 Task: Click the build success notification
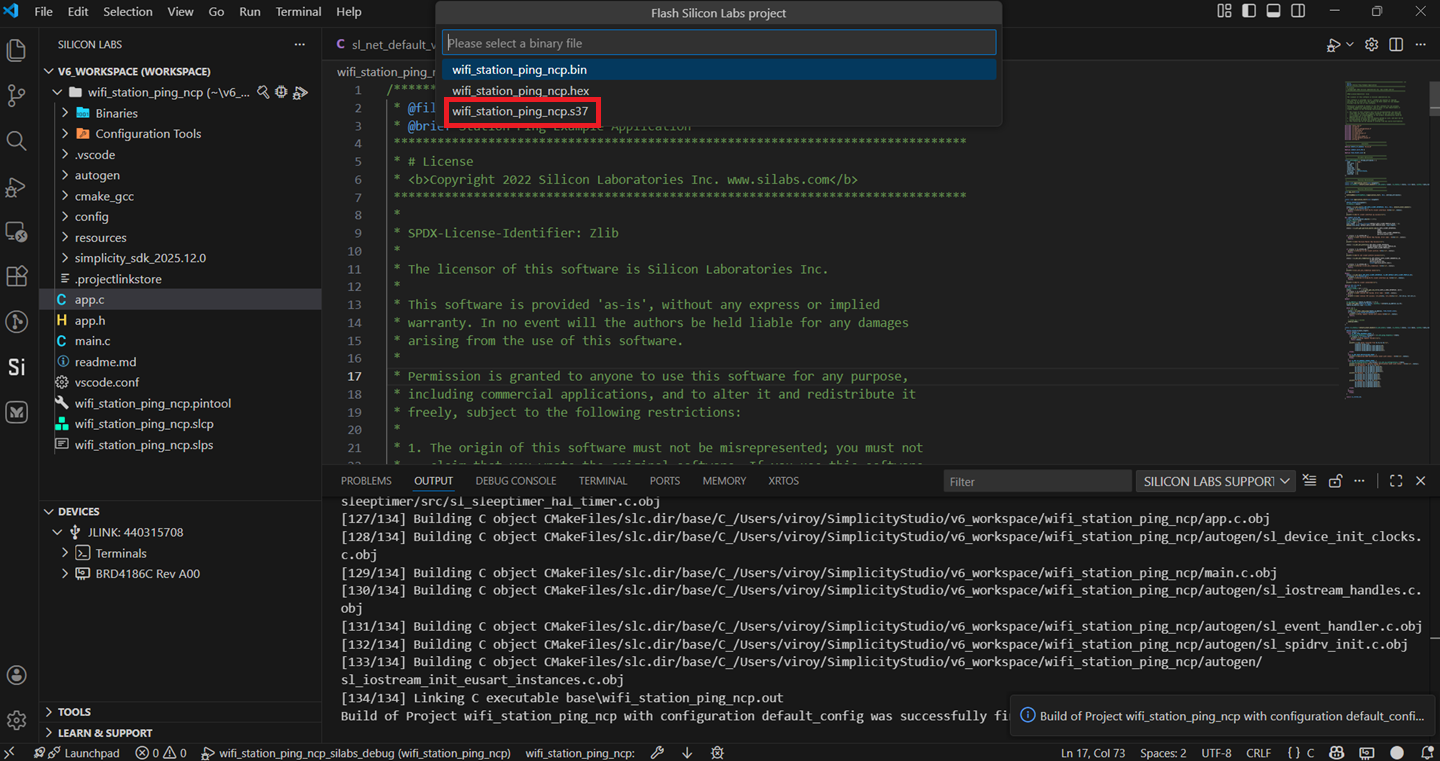1220,716
